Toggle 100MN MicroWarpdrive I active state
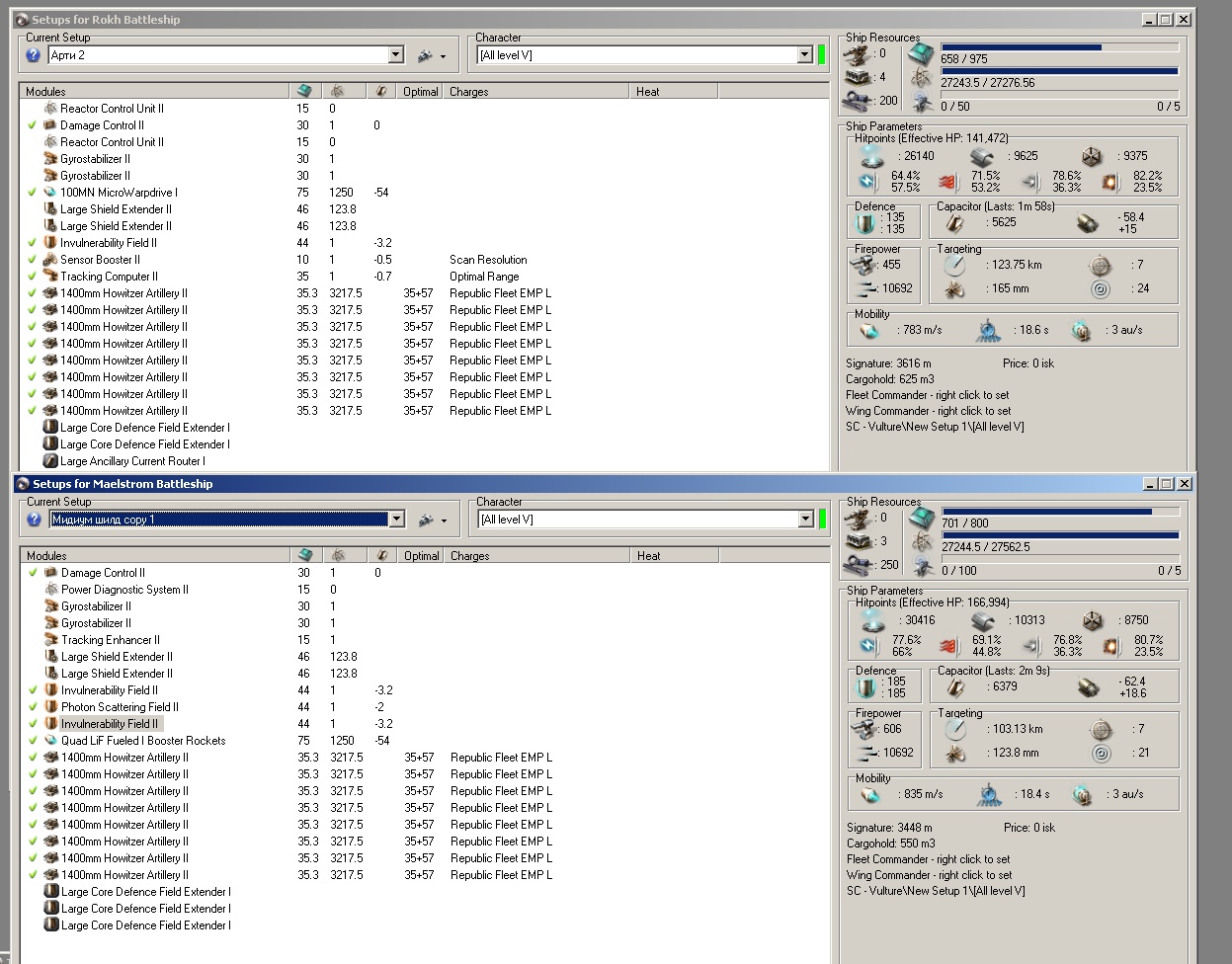The image size is (1232, 964). 33,193
